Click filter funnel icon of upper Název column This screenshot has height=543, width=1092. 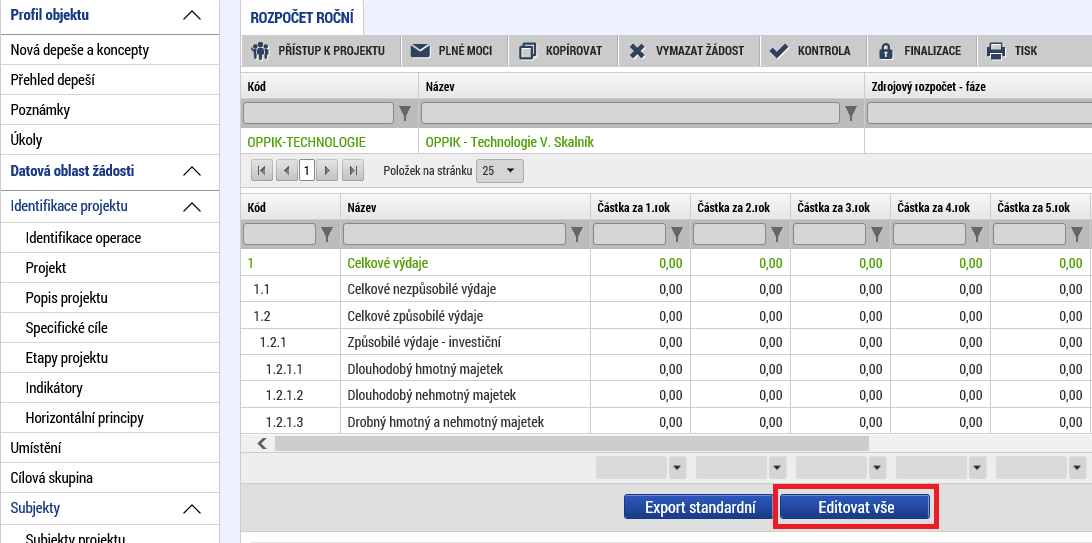(850, 113)
